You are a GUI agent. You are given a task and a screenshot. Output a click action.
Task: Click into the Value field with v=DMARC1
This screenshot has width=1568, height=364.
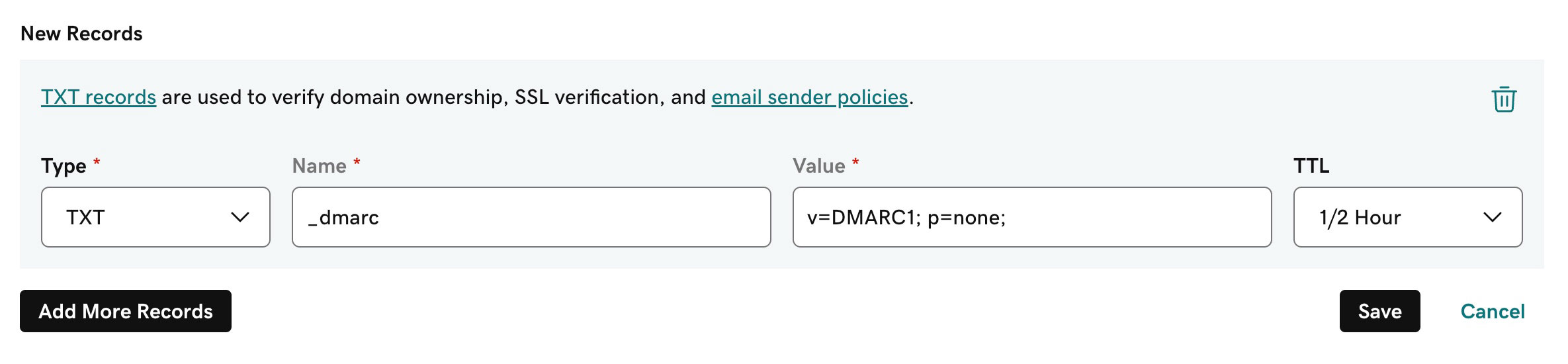pos(1031,217)
